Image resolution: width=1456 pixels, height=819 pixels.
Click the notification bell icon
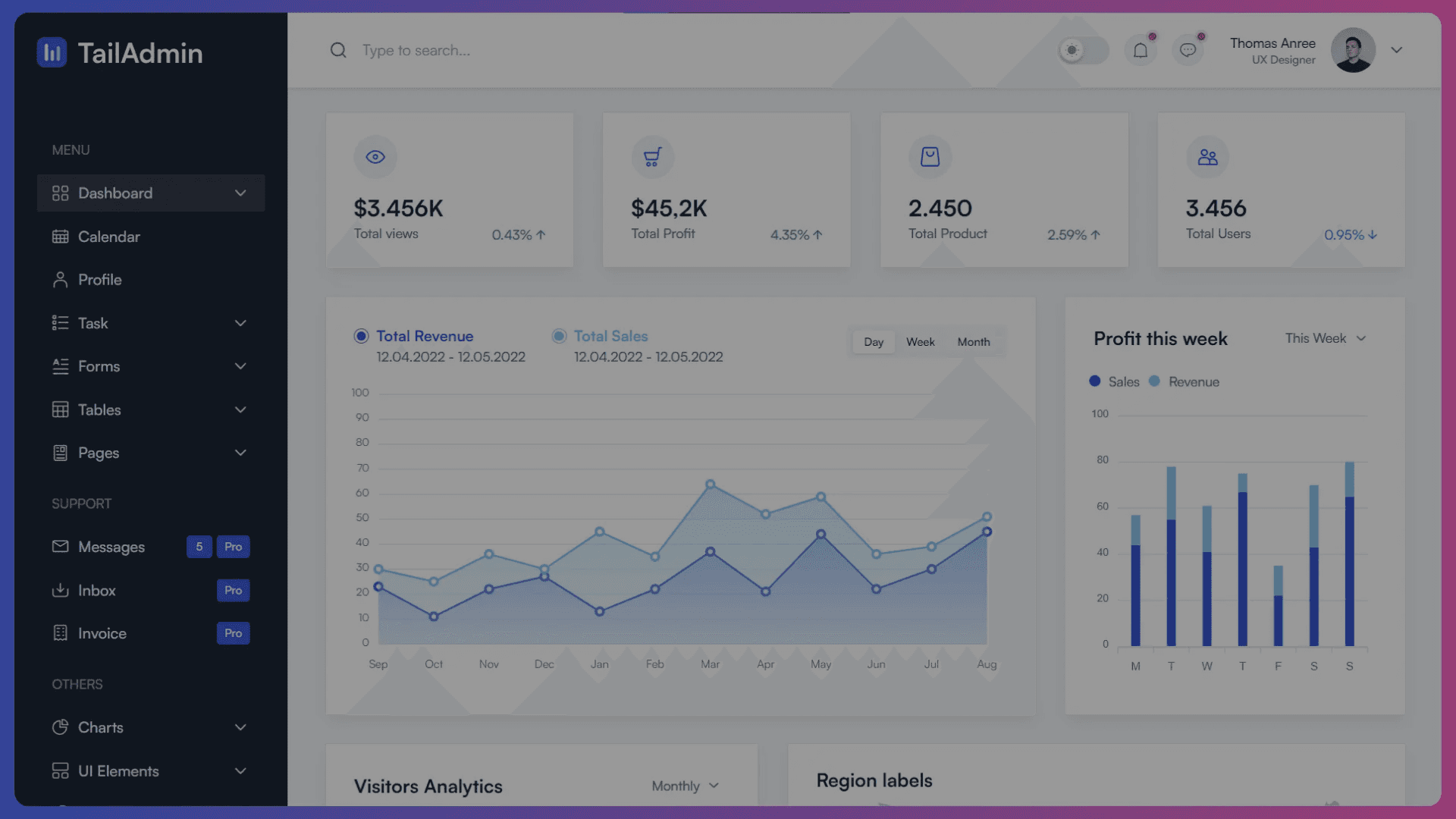(1140, 50)
